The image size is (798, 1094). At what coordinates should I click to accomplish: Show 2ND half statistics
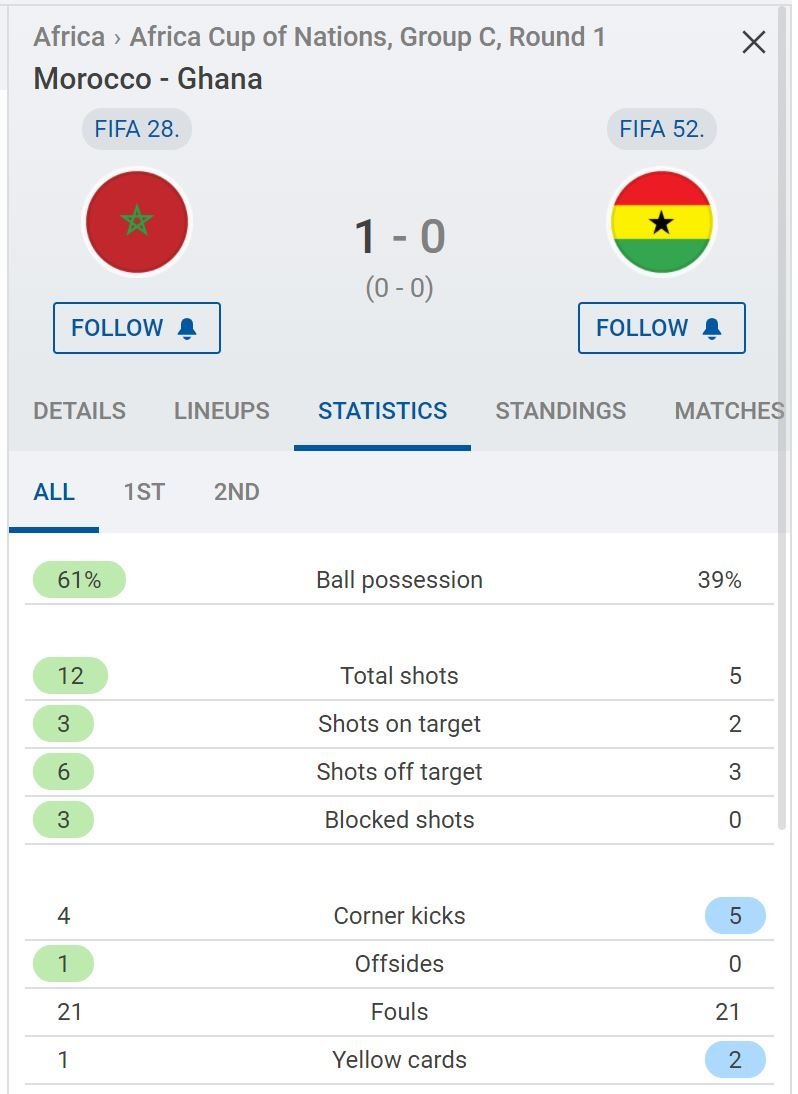tap(236, 492)
